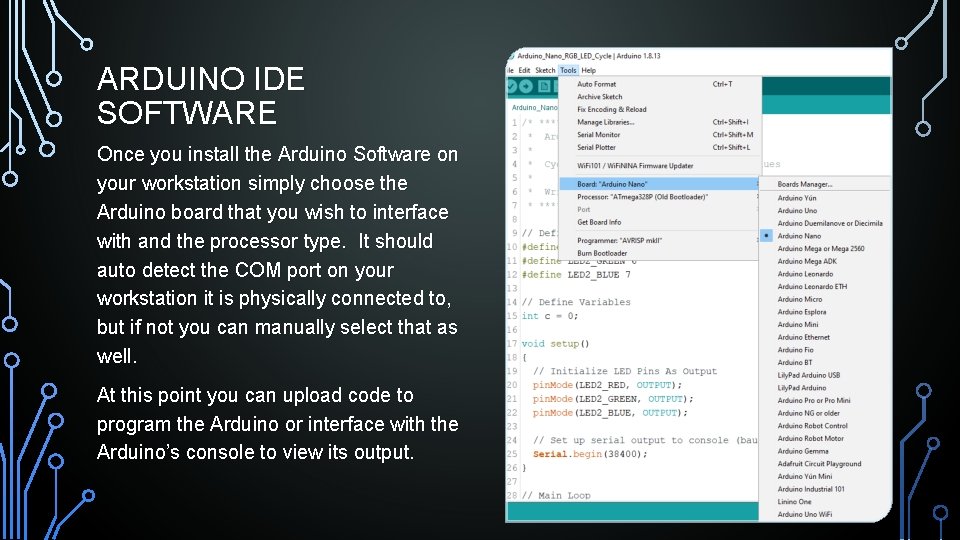The image size is (960, 540).
Task: Choose Arduino NG or older
Action: click(825, 413)
